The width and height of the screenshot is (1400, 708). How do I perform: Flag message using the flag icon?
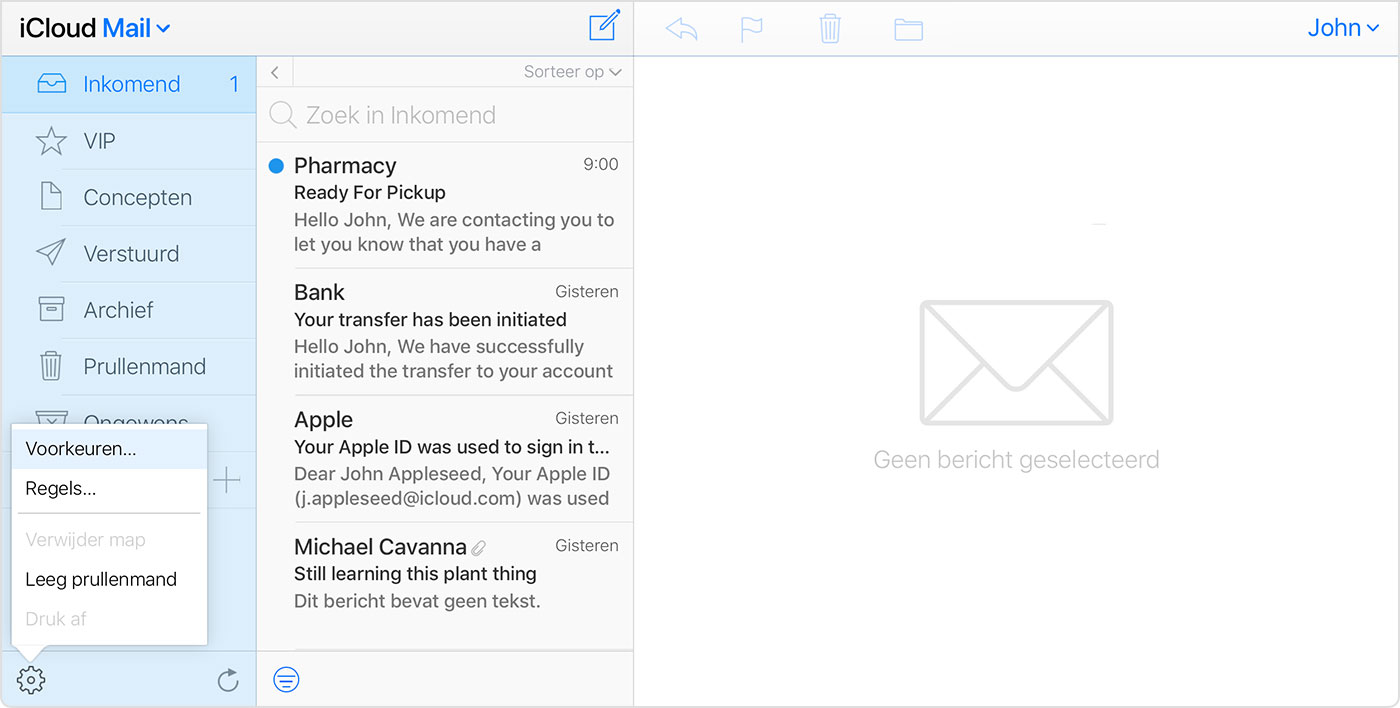pyautogui.click(x=751, y=29)
